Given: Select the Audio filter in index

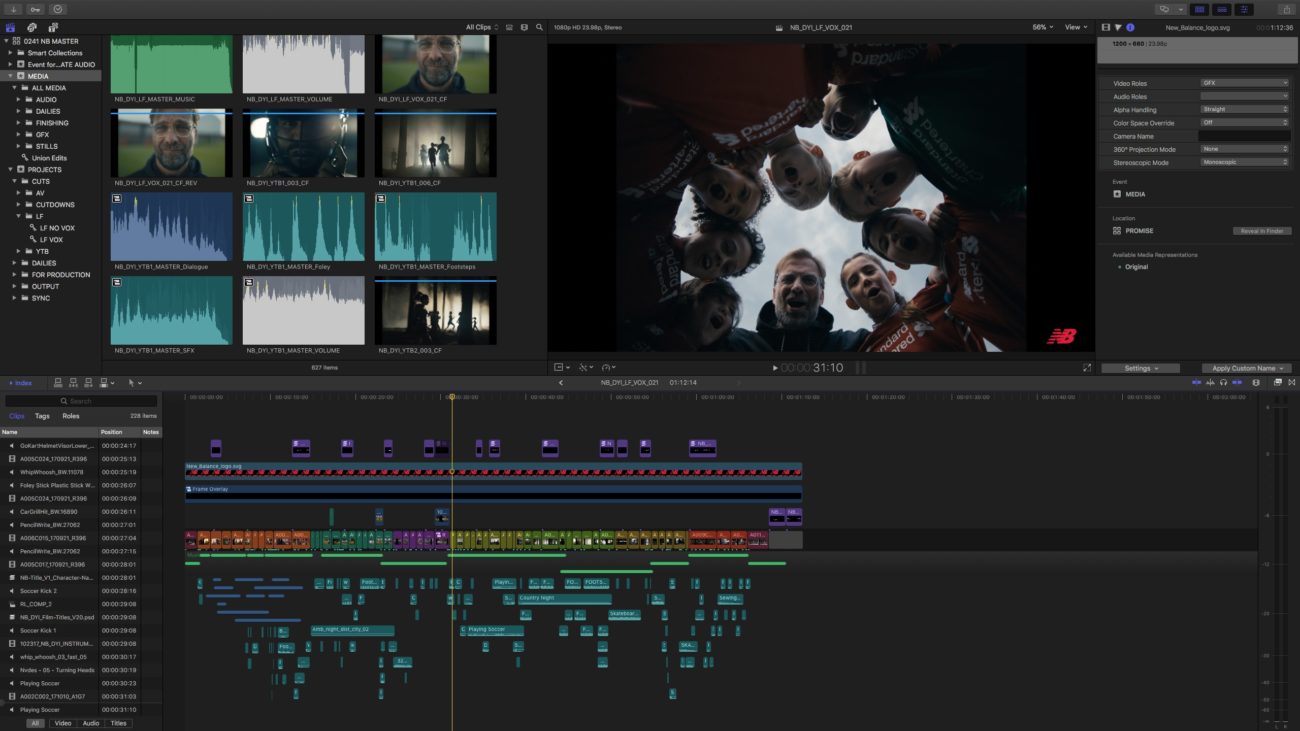Looking at the screenshot, I should tap(91, 723).
